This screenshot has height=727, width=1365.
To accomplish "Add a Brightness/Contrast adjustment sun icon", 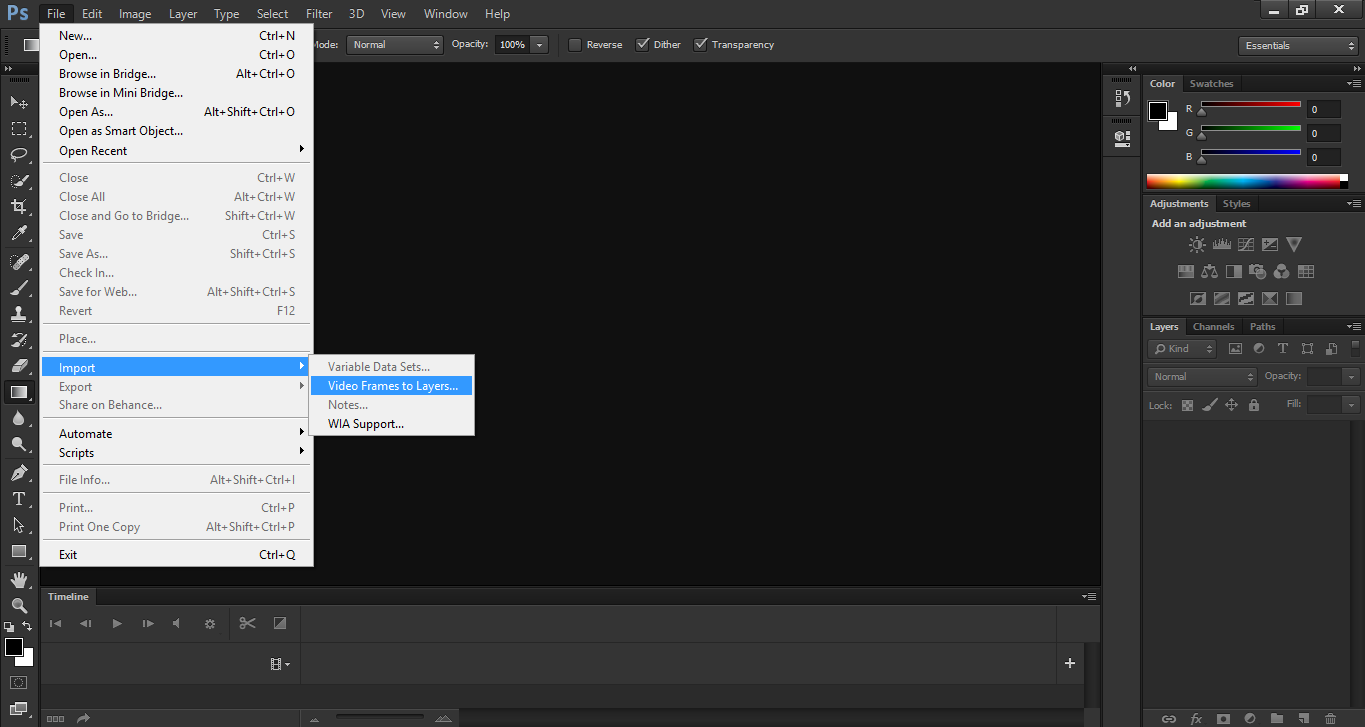I will [1197, 244].
